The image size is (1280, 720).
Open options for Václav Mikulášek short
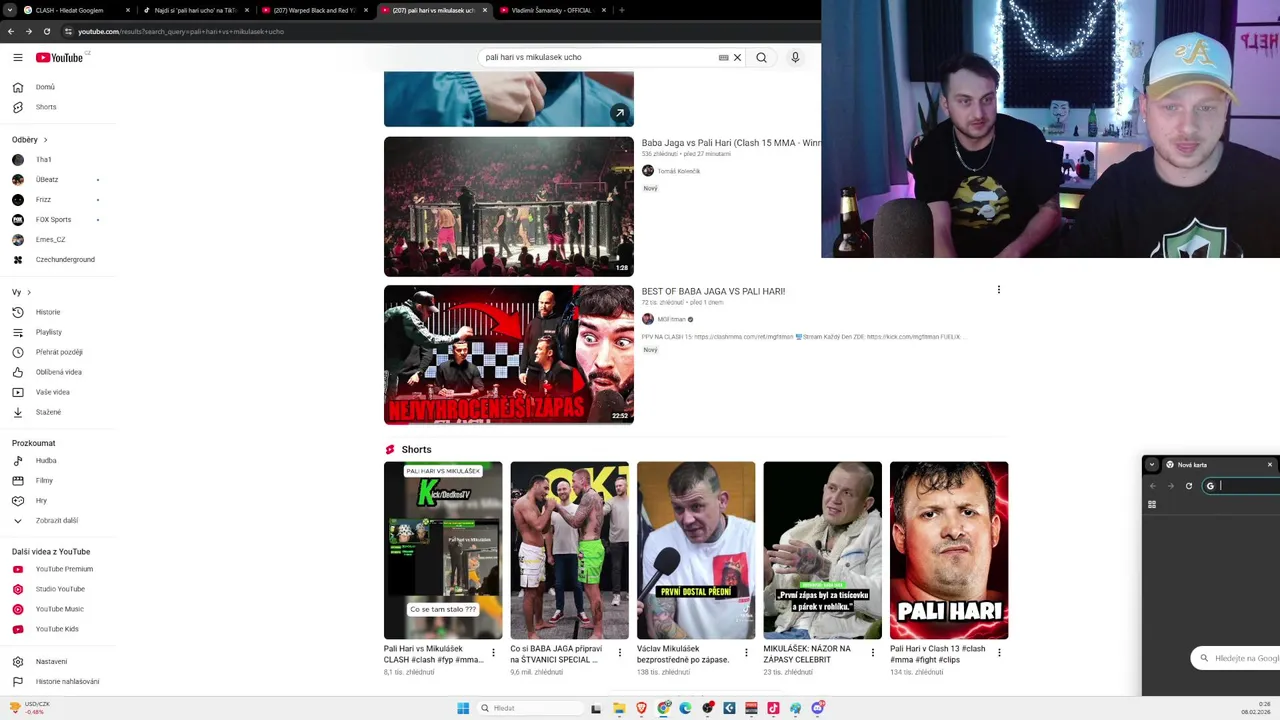point(746,653)
